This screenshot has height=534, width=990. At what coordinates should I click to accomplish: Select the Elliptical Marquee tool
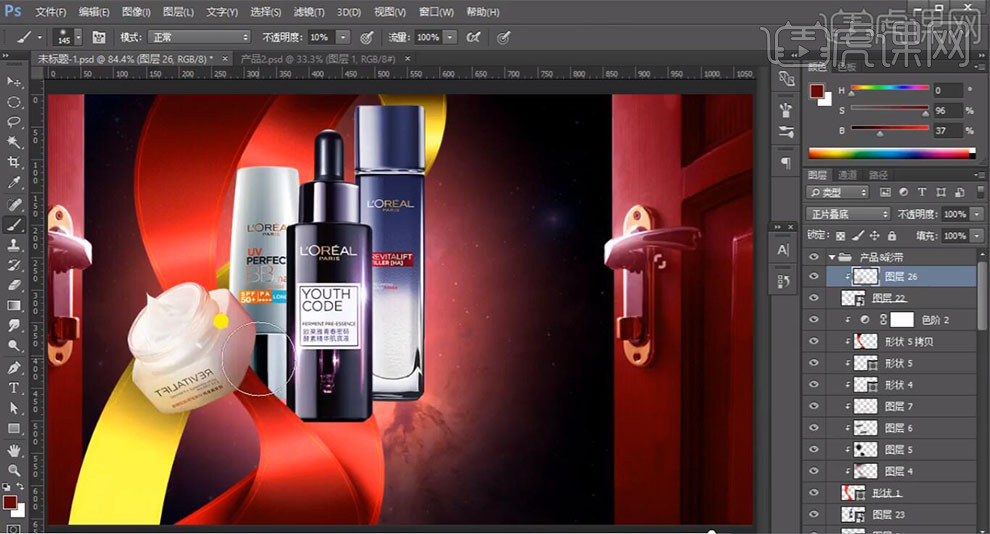pyautogui.click(x=13, y=102)
